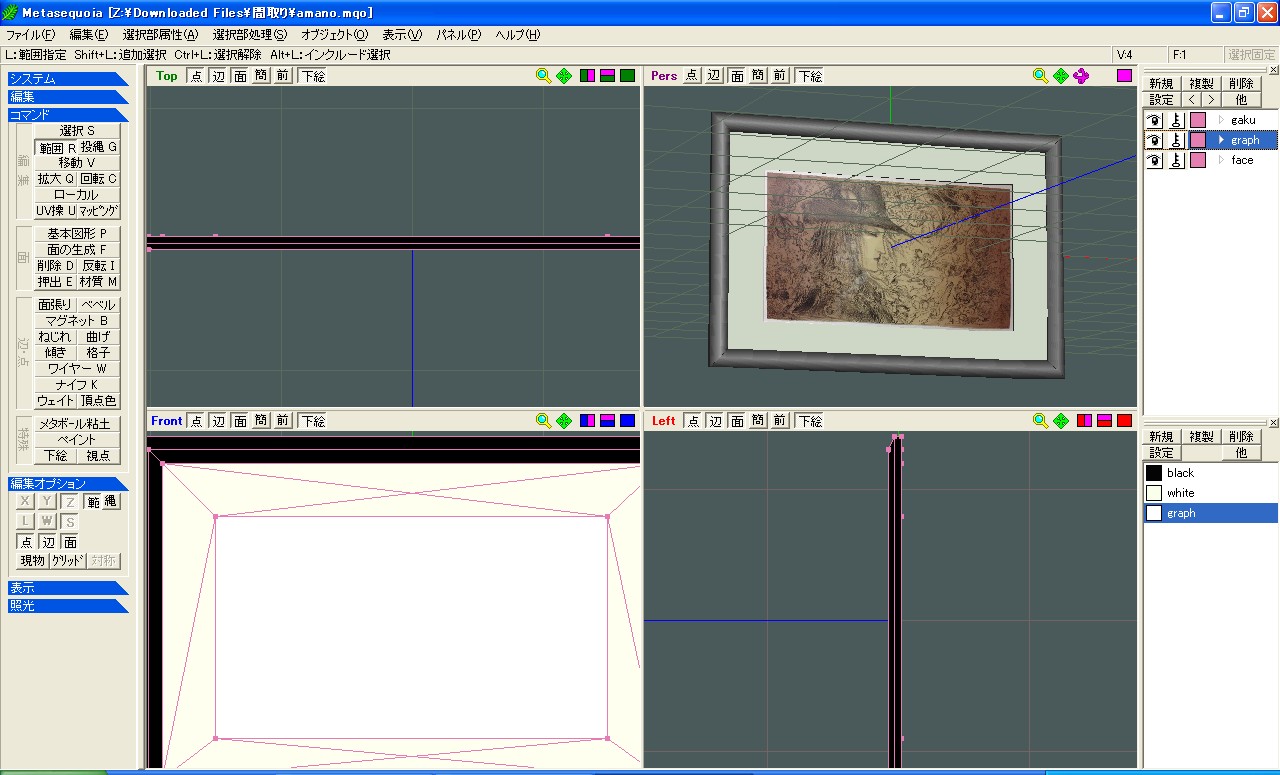Toggle 下絵 display in Front viewport header
Image resolution: width=1280 pixels, height=775 pixels.
[x=312, y=421]
